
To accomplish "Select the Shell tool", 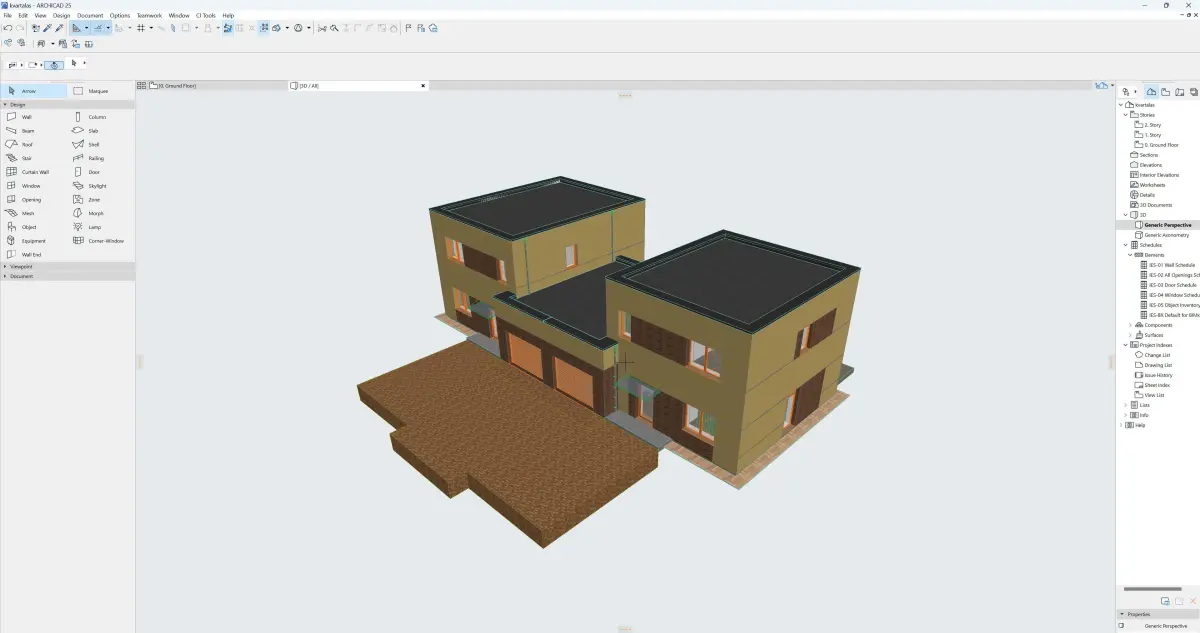I will click(100, 144).
